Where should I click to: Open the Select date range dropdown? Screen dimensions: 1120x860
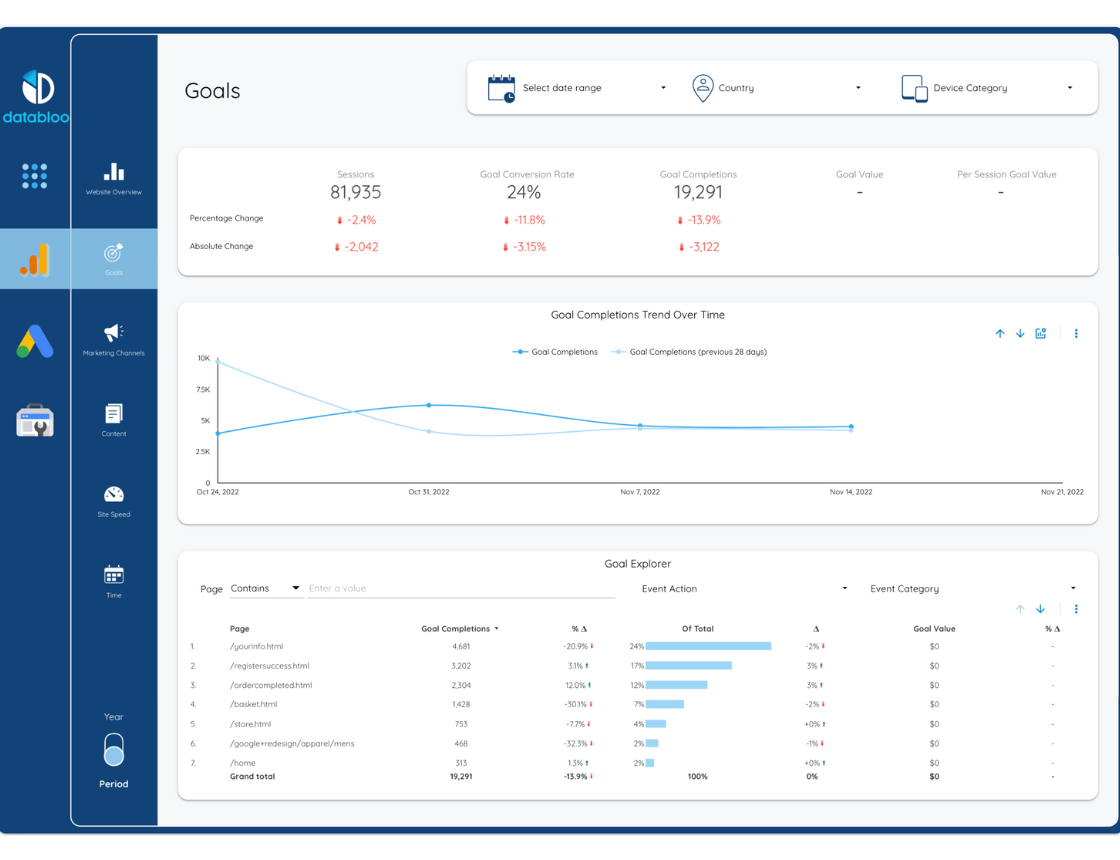[577, 88]
